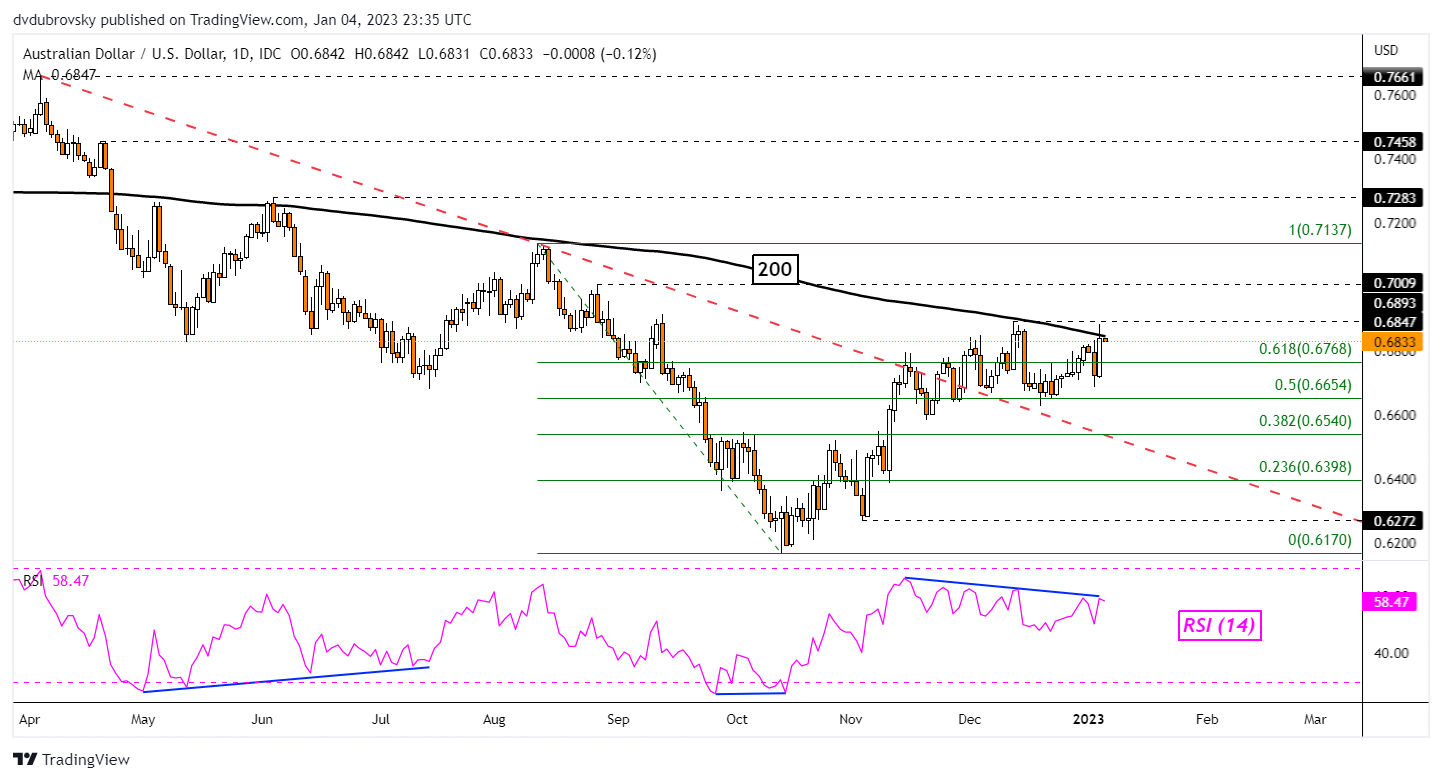The width and height of the screenshot is (1442, 781).
Task: Click the 40.00 RSI axis label
Action: click(1389, 653)
